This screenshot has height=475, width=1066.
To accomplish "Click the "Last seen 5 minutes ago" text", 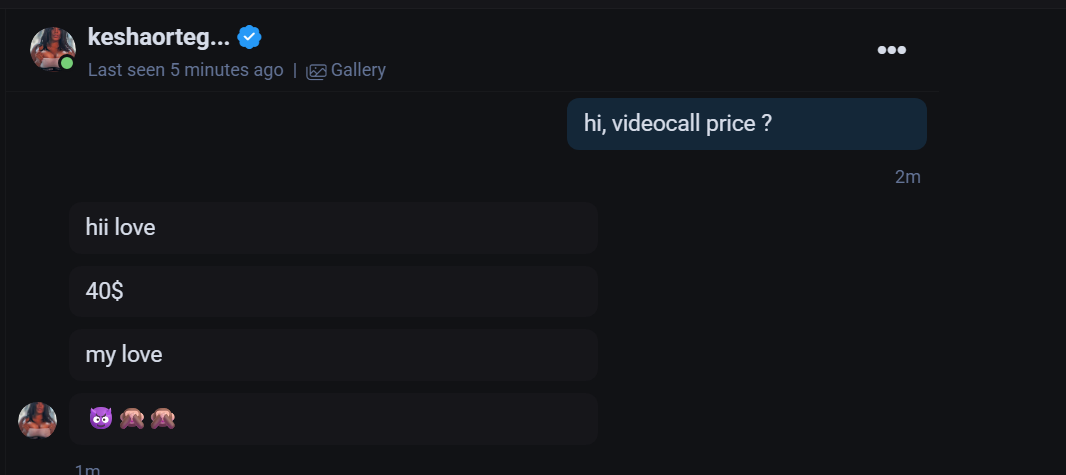I will [x=186, y=70].
